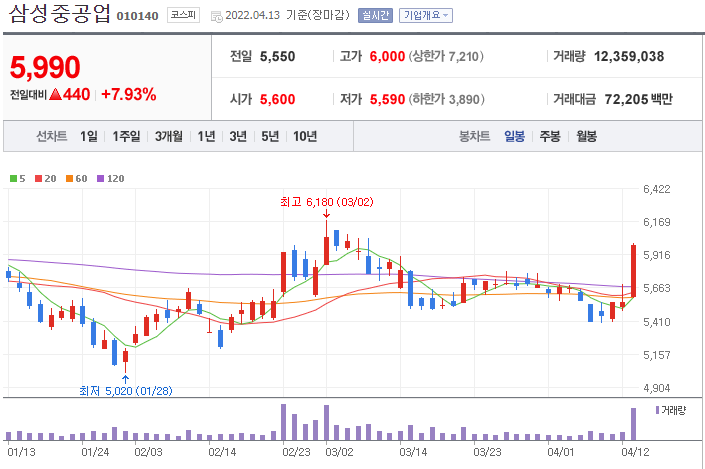
Task: Click the 저가 5,590 value
Action: pos(387,99)
